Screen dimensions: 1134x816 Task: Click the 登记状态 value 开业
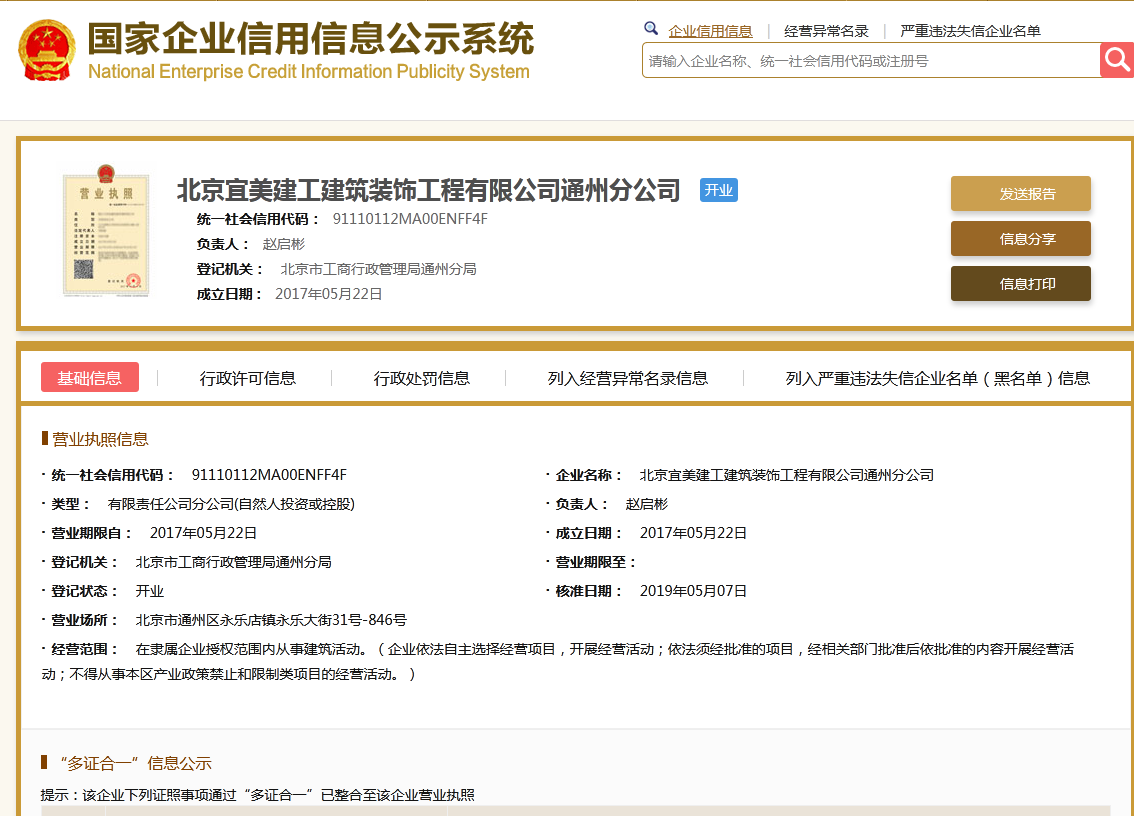pos(150,590)
